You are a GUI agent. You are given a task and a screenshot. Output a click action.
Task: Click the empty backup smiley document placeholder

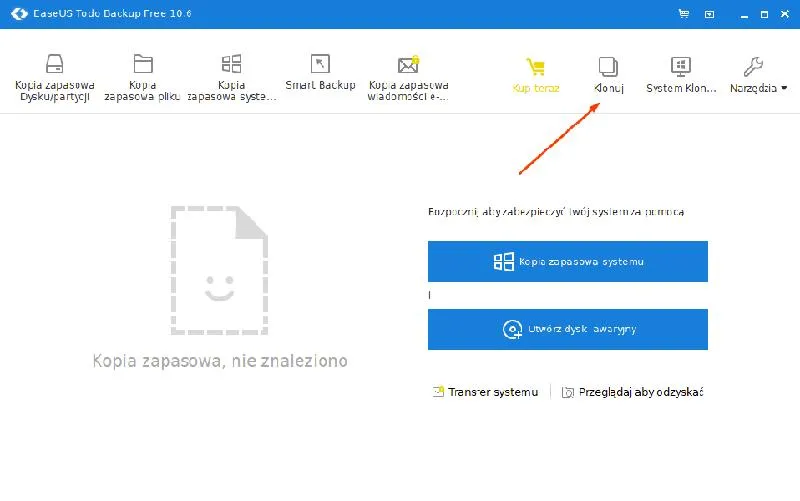click(219, 270)
